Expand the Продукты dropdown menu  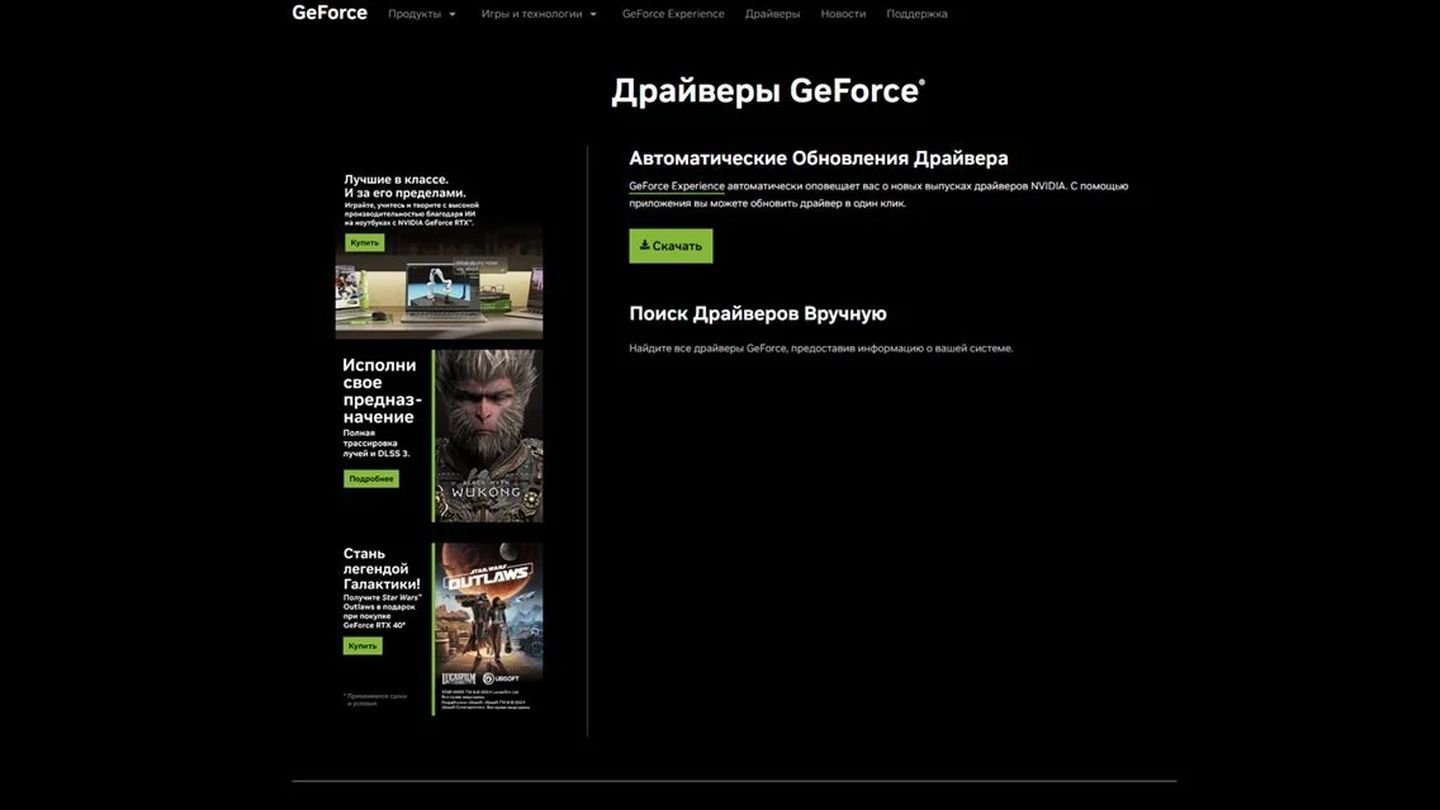pyautogui.click(x=422, y=14)
